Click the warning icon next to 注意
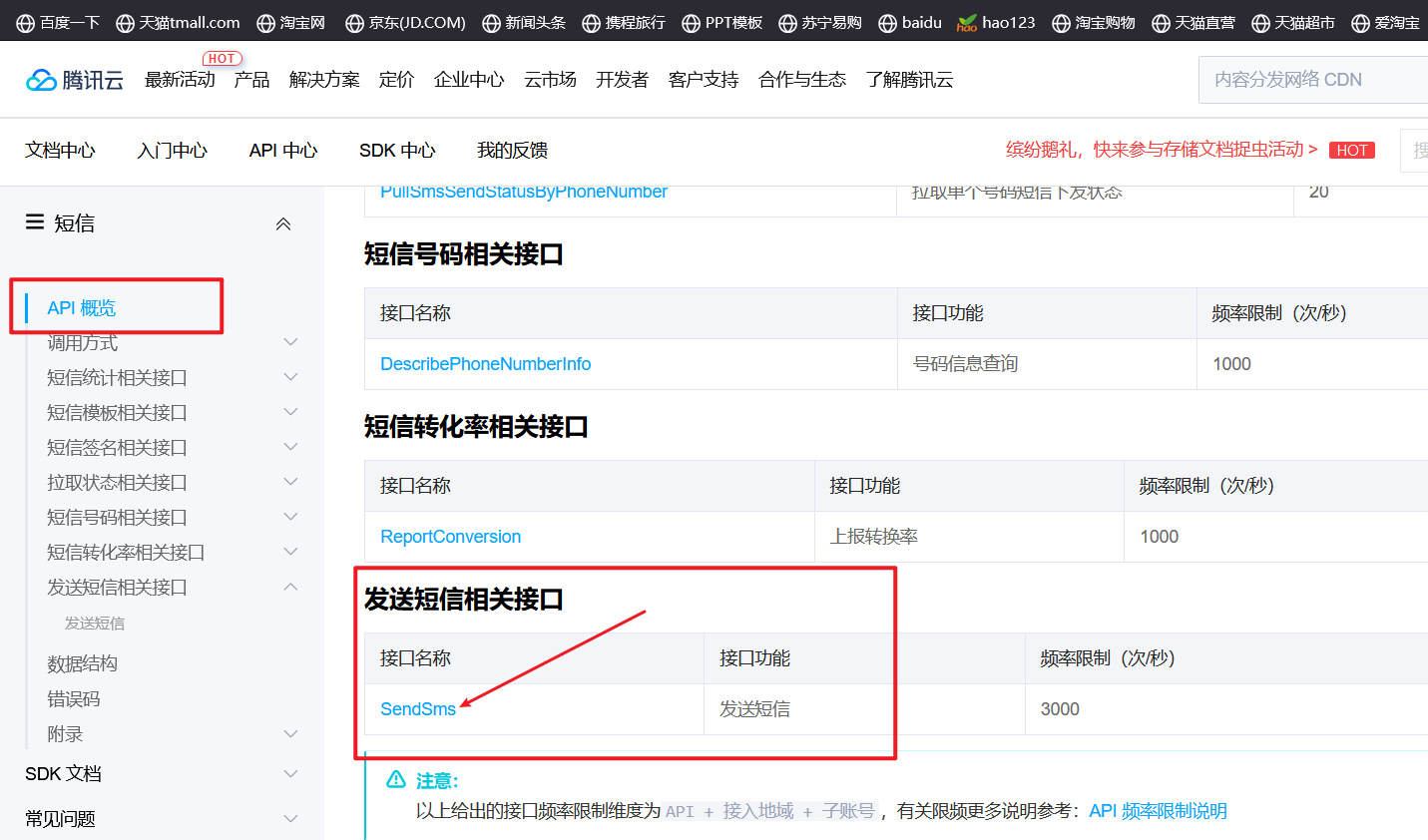 click(396, 779)
